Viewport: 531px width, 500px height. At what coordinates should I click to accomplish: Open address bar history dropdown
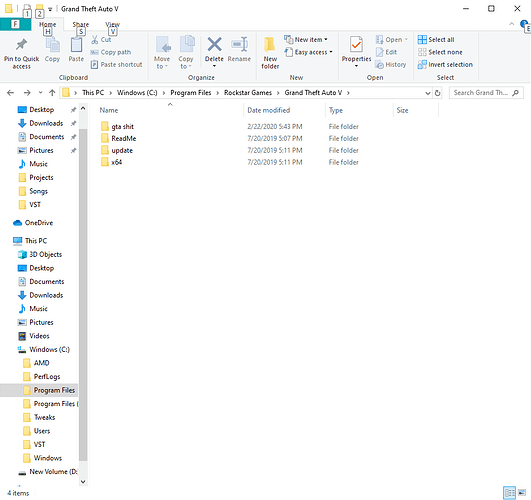point(428,93)
